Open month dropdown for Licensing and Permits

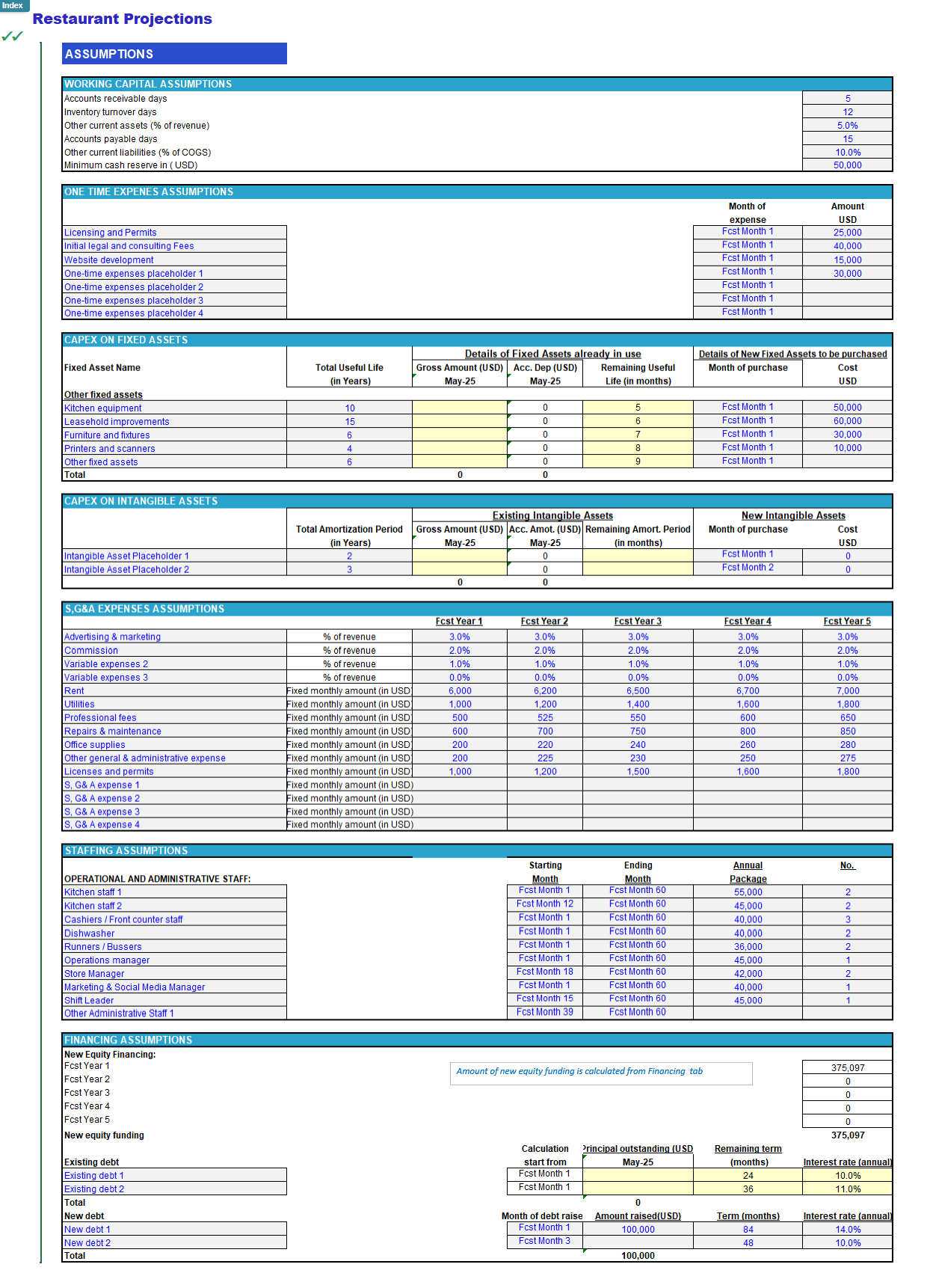[x=748, y=232]
